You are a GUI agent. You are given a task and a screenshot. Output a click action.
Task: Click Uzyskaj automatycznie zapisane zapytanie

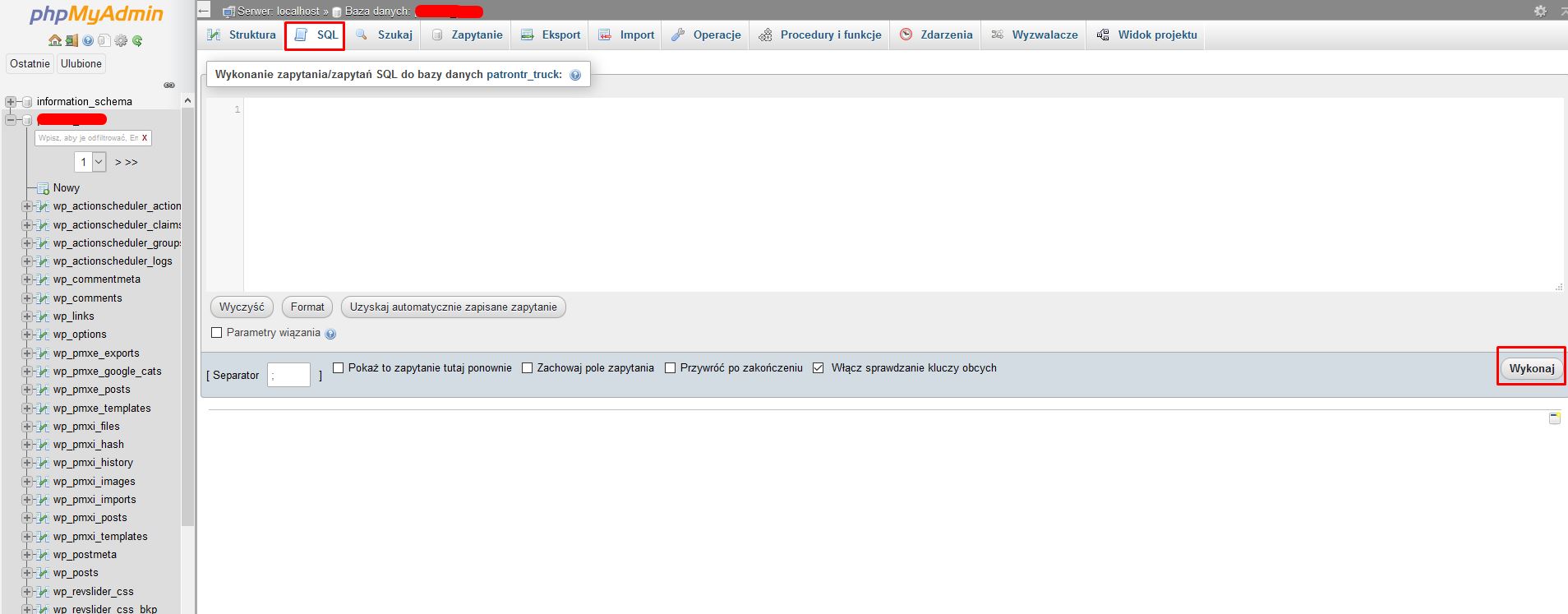tap(453, 307)
